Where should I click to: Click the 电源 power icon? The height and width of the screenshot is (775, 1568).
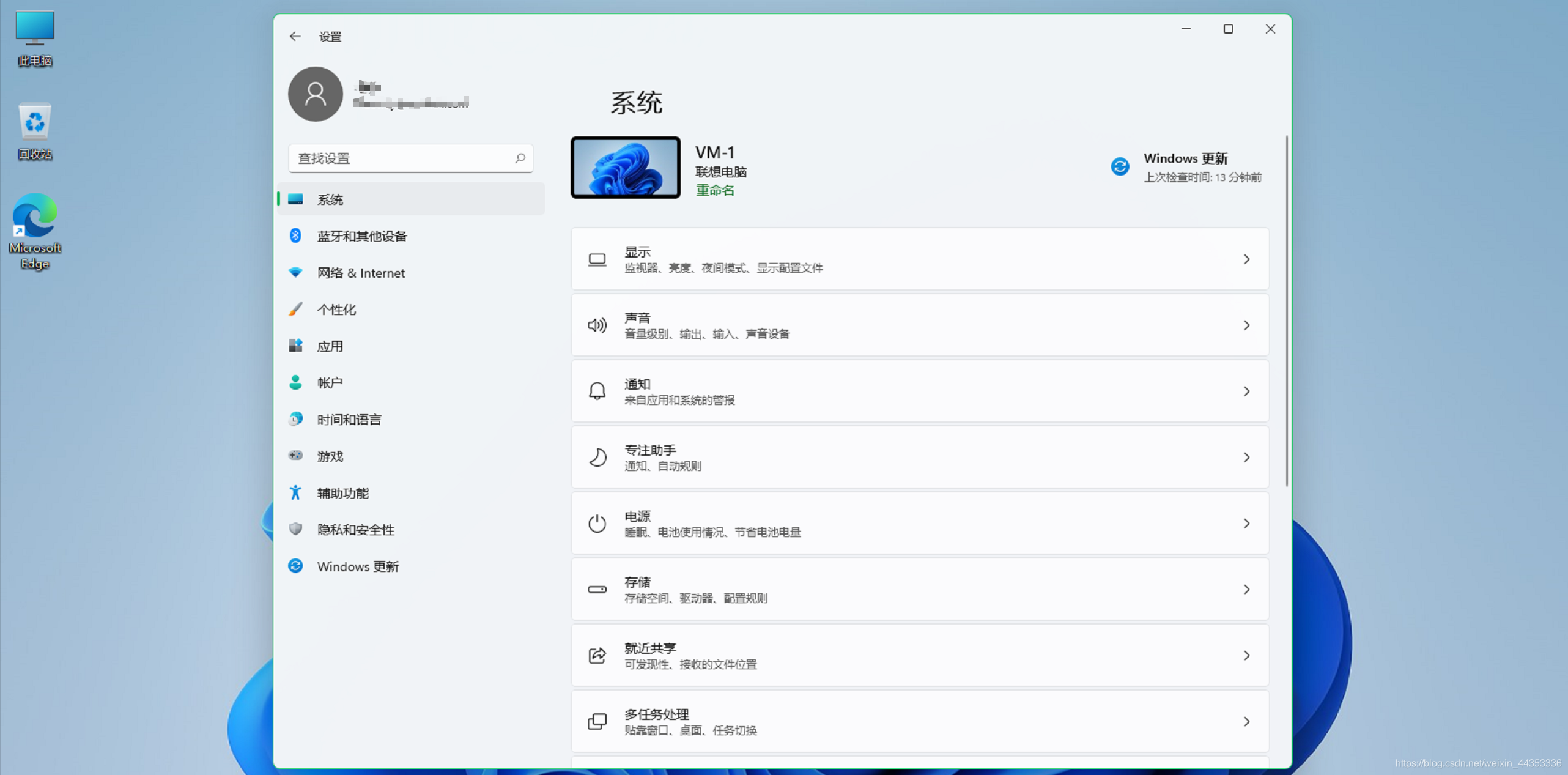pyautogui.click(x=597, y=524)
